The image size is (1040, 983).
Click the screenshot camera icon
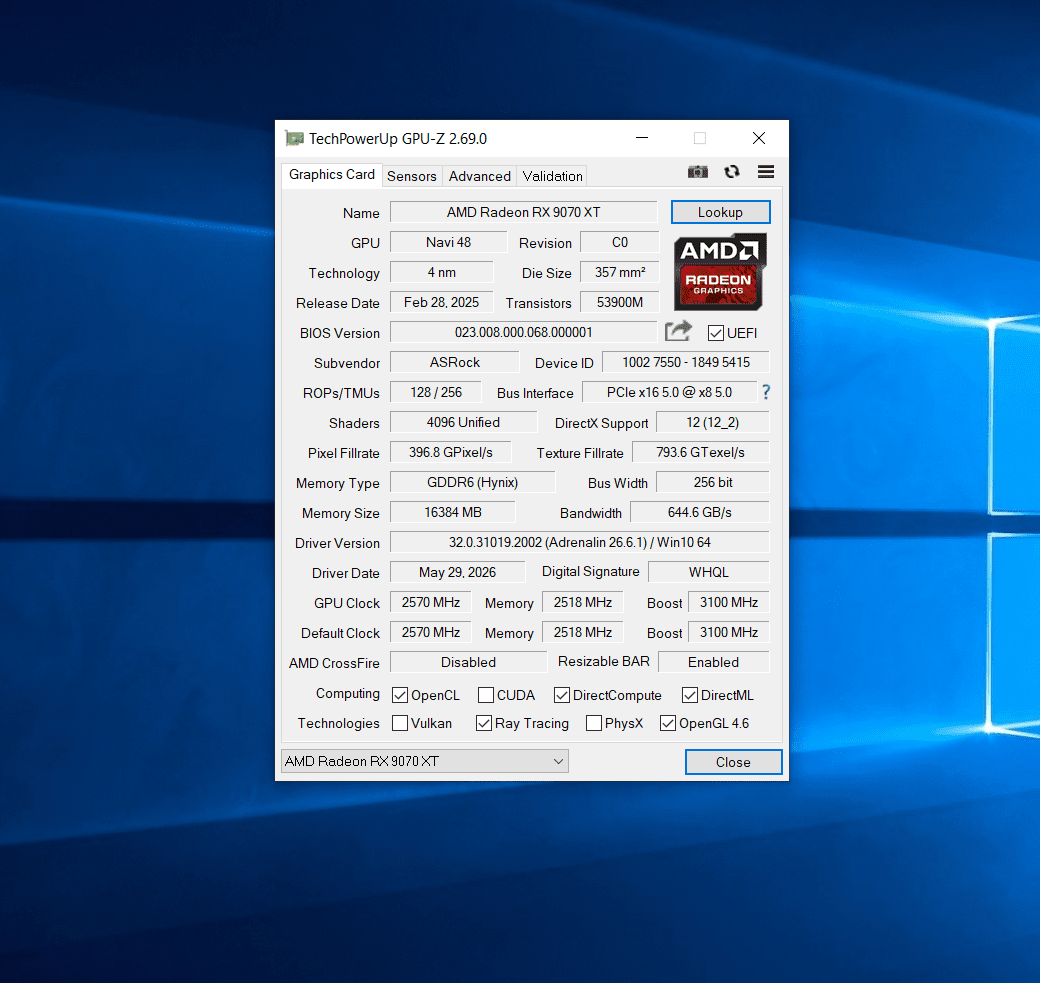tap(697, 172)
